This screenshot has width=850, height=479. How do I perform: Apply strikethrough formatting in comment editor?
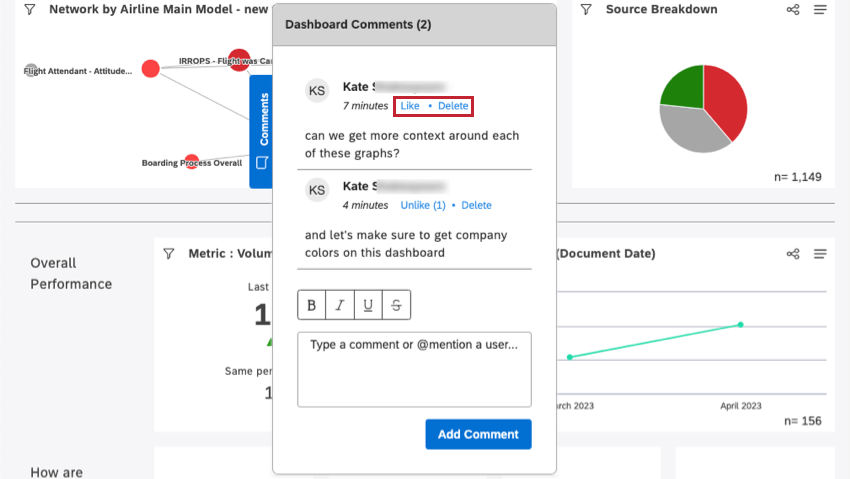pos(396,305)
